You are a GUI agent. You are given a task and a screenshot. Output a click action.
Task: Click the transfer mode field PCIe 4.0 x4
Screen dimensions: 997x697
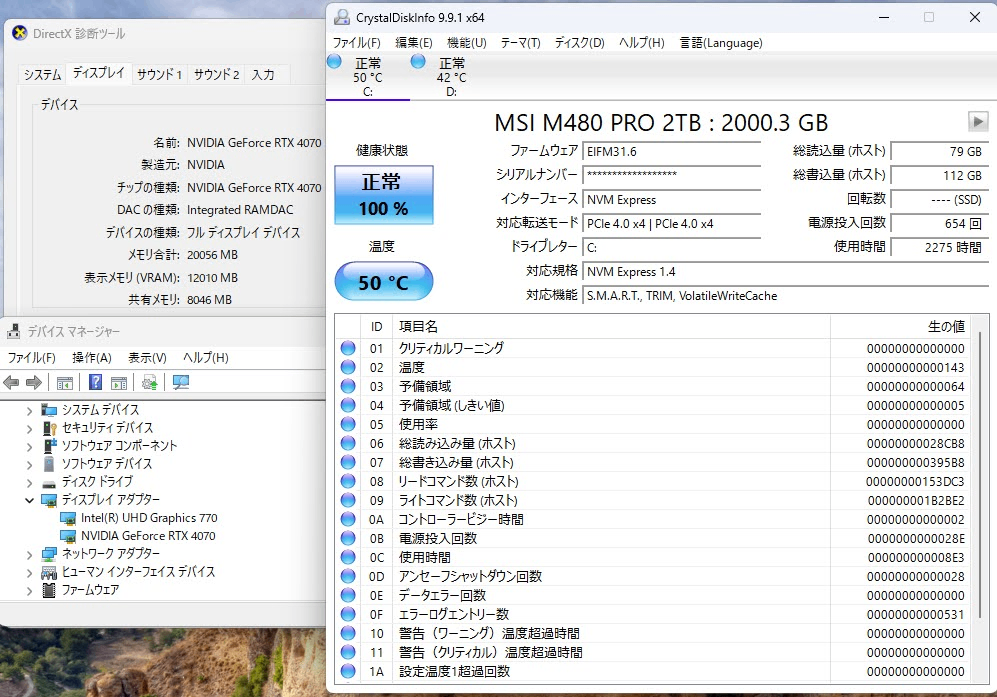pos(671,224)
